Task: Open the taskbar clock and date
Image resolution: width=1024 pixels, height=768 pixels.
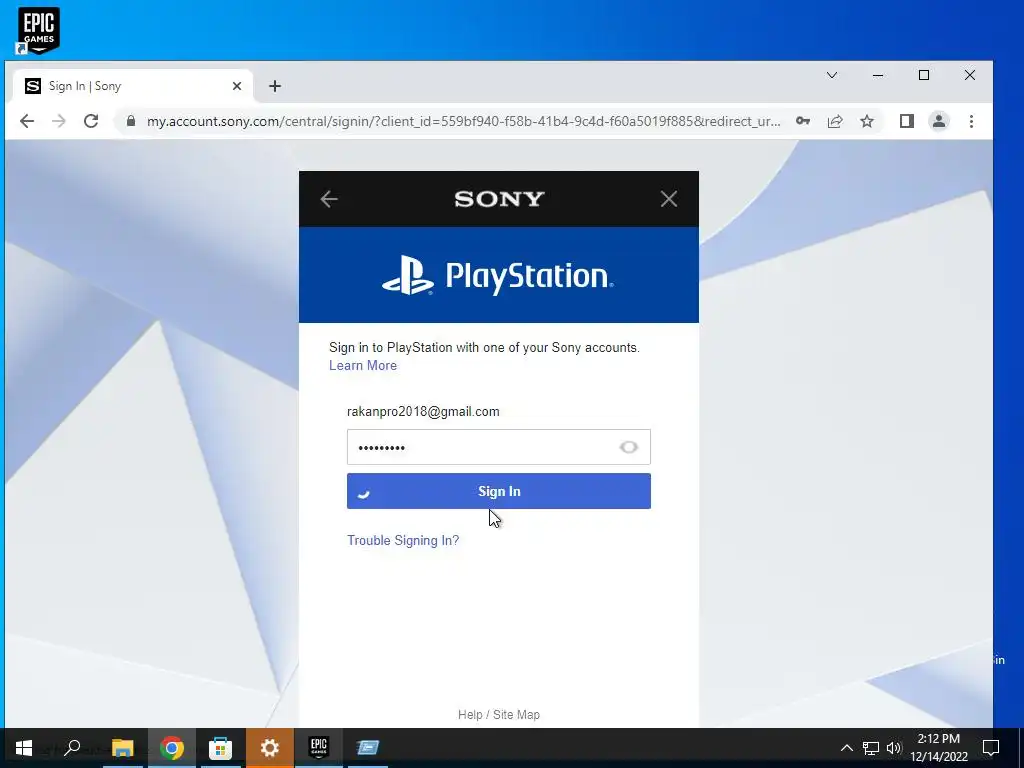Action: [938, 748]
